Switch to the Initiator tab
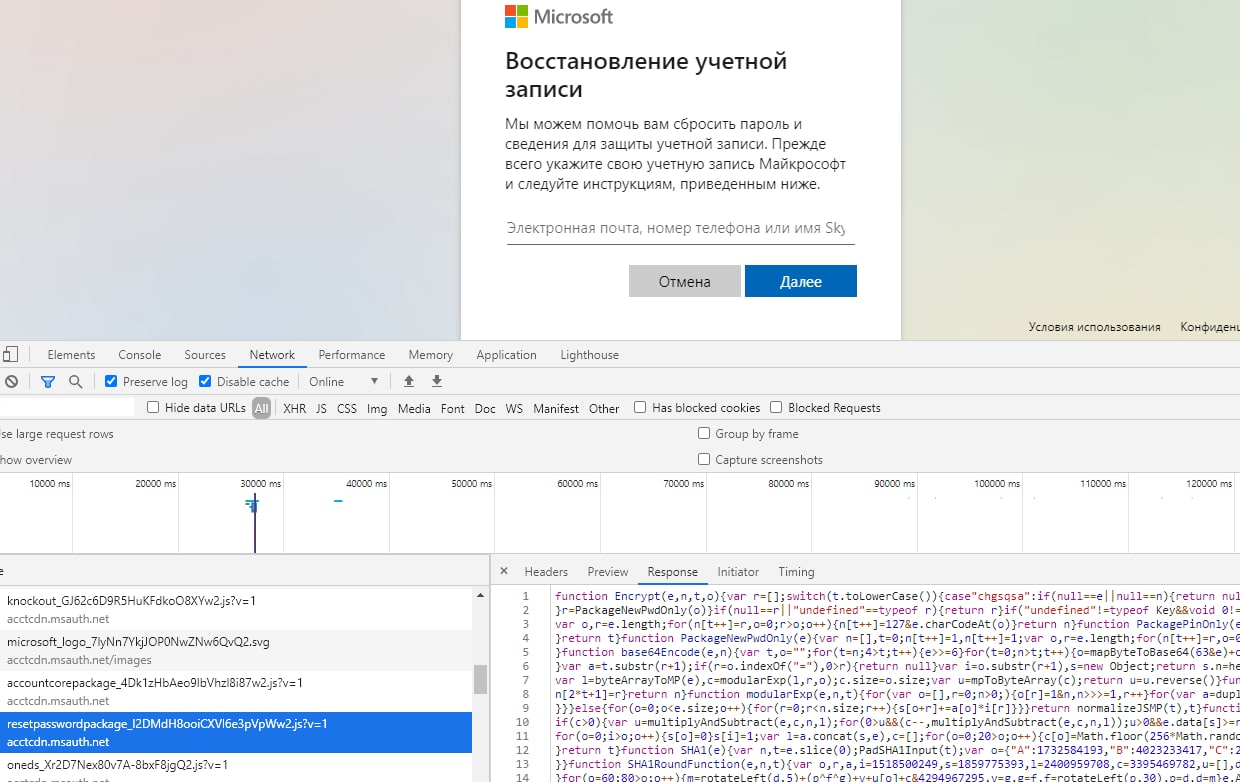 (x=738, y=571)
